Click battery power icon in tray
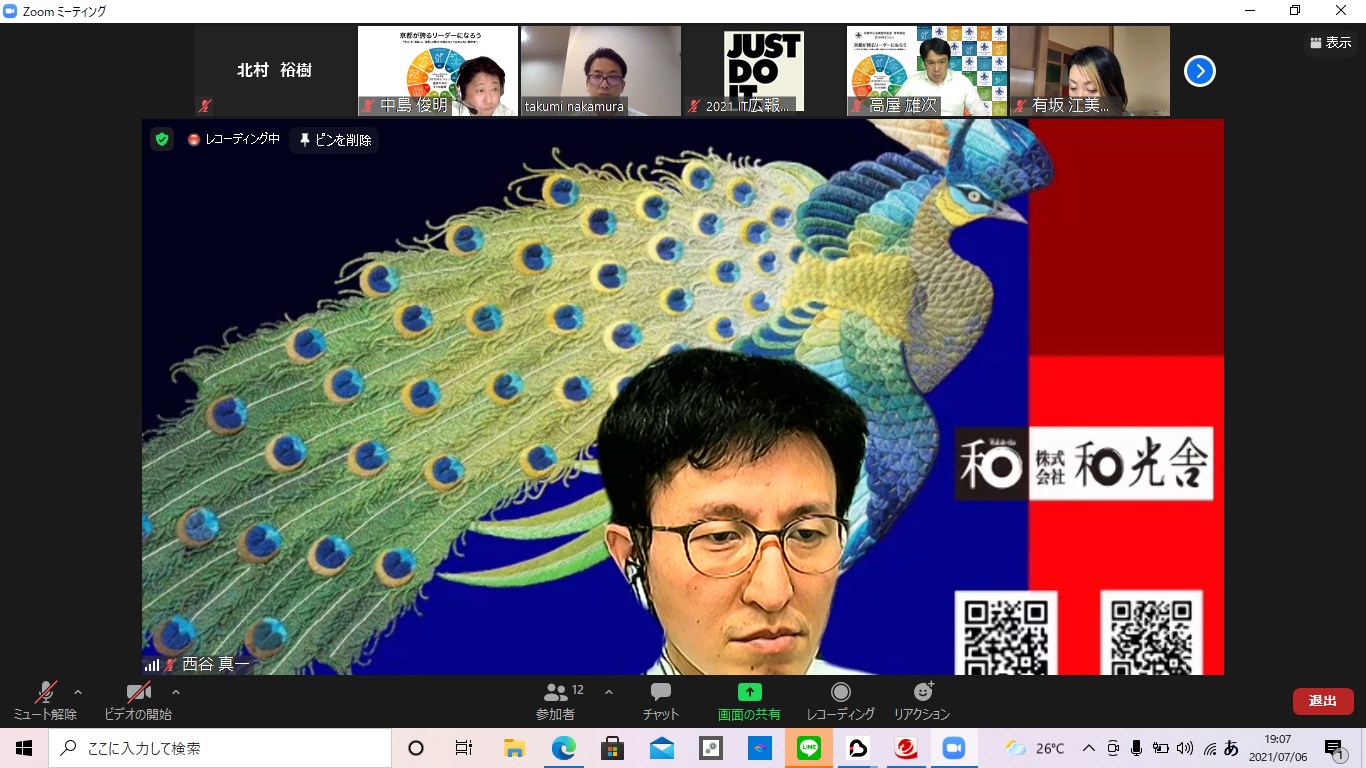This screenshot has width=1366, height=768. click(x=1161, y=748)
